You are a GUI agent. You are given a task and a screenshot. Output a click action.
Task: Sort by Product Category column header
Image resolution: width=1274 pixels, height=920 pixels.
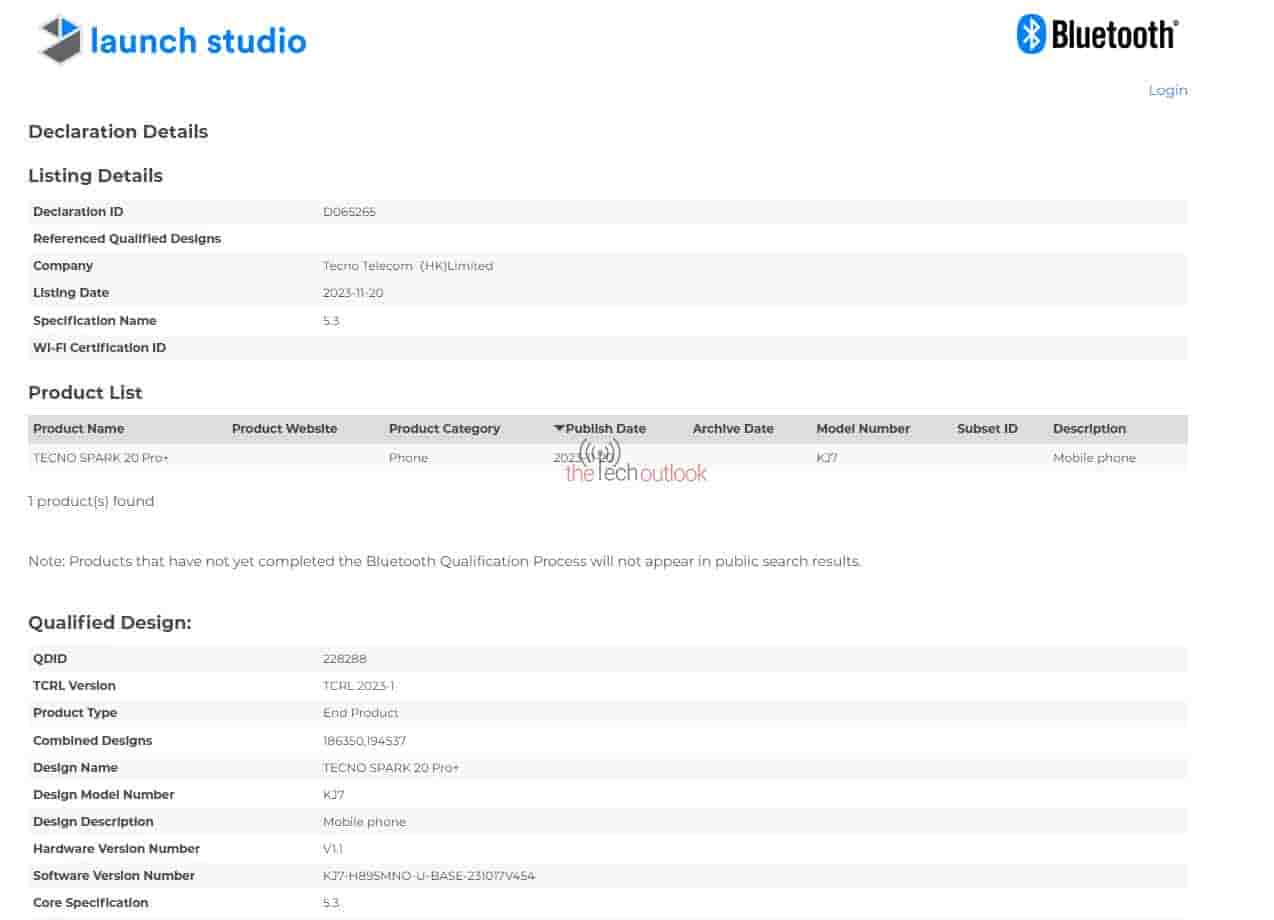pyautogui.click(x=444, y=429)
